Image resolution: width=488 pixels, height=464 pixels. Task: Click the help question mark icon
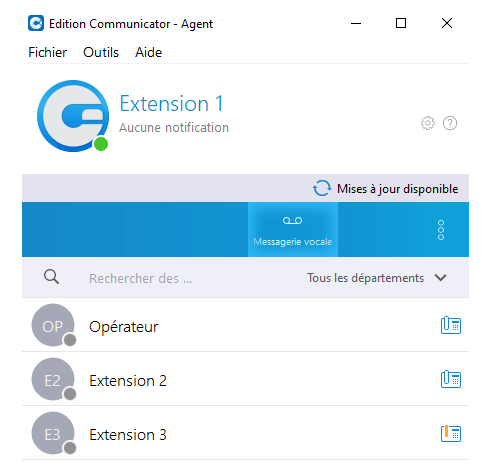450,123
